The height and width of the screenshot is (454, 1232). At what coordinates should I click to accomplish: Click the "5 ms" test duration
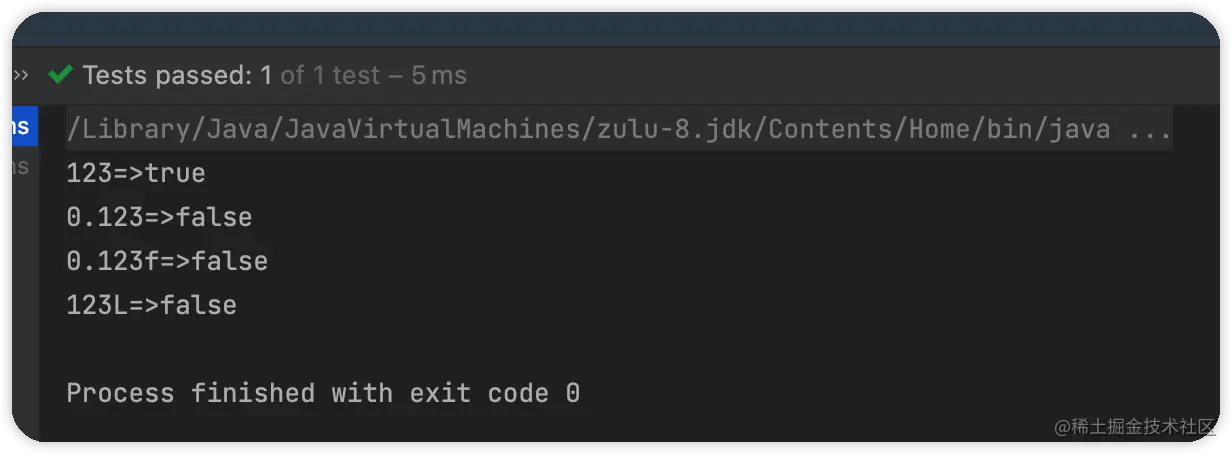click(x=438, y=75)
